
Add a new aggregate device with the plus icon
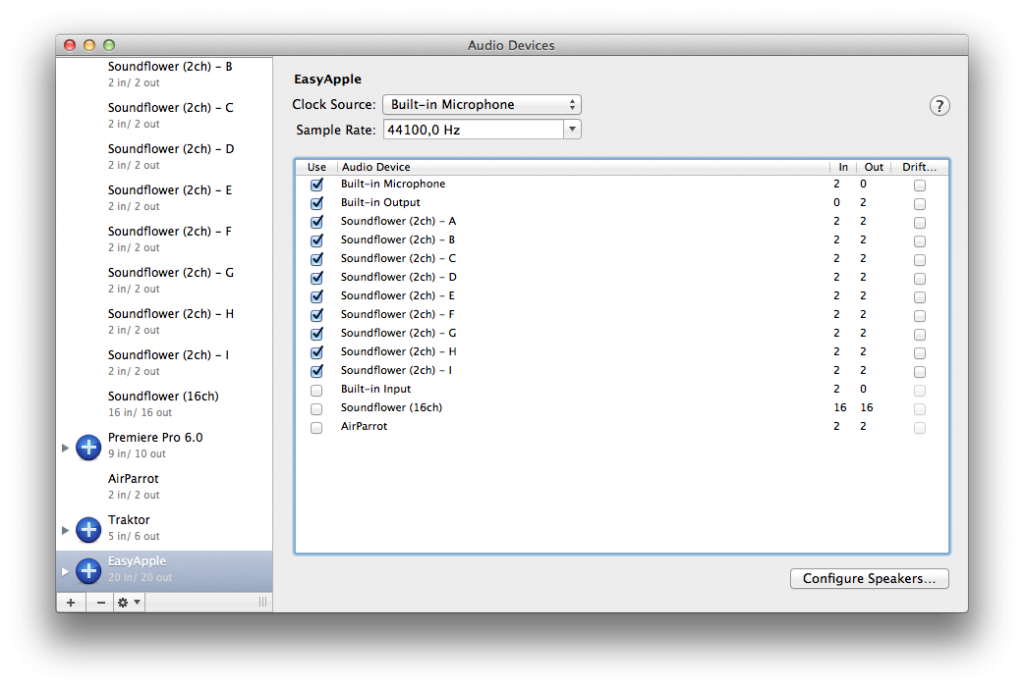[70, 602]
